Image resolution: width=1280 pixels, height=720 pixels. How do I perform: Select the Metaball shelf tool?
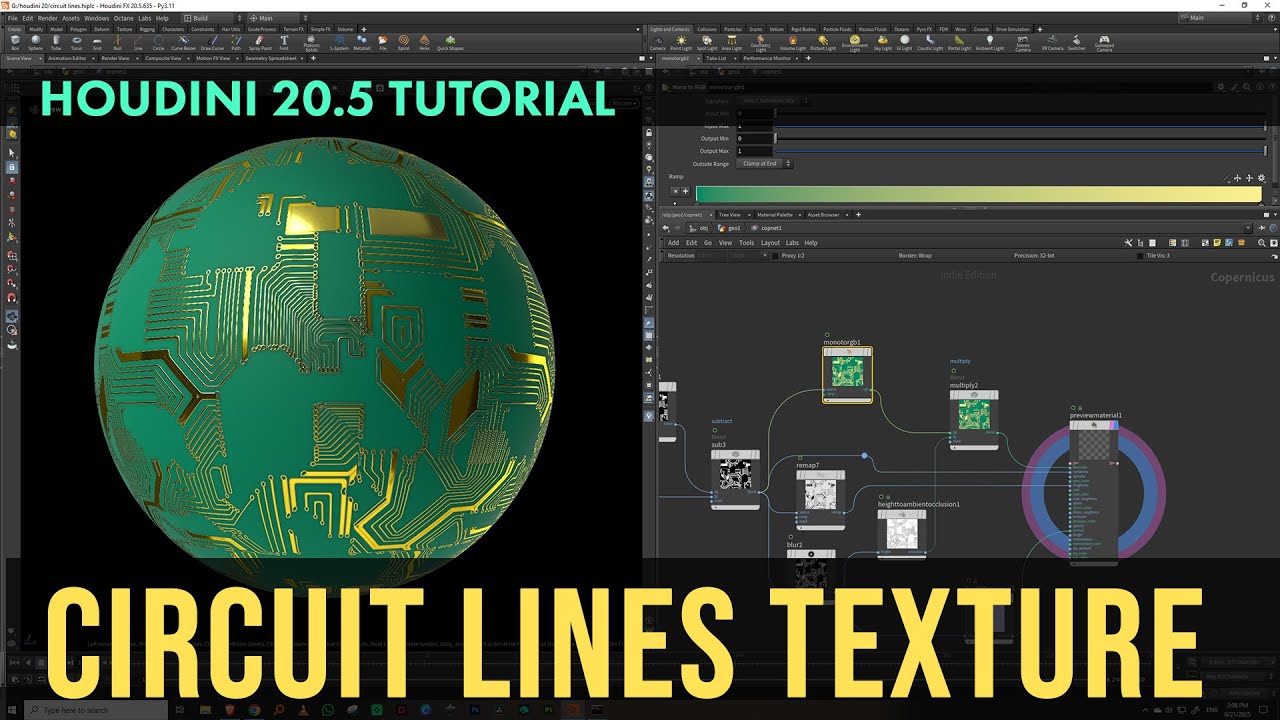pyautogui.click(x=362, y=43)
